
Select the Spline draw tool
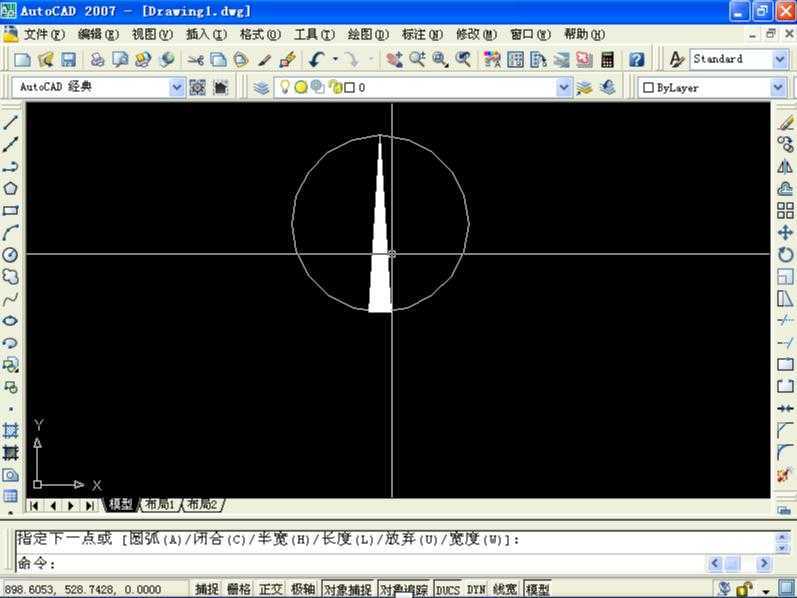[11, 299]
